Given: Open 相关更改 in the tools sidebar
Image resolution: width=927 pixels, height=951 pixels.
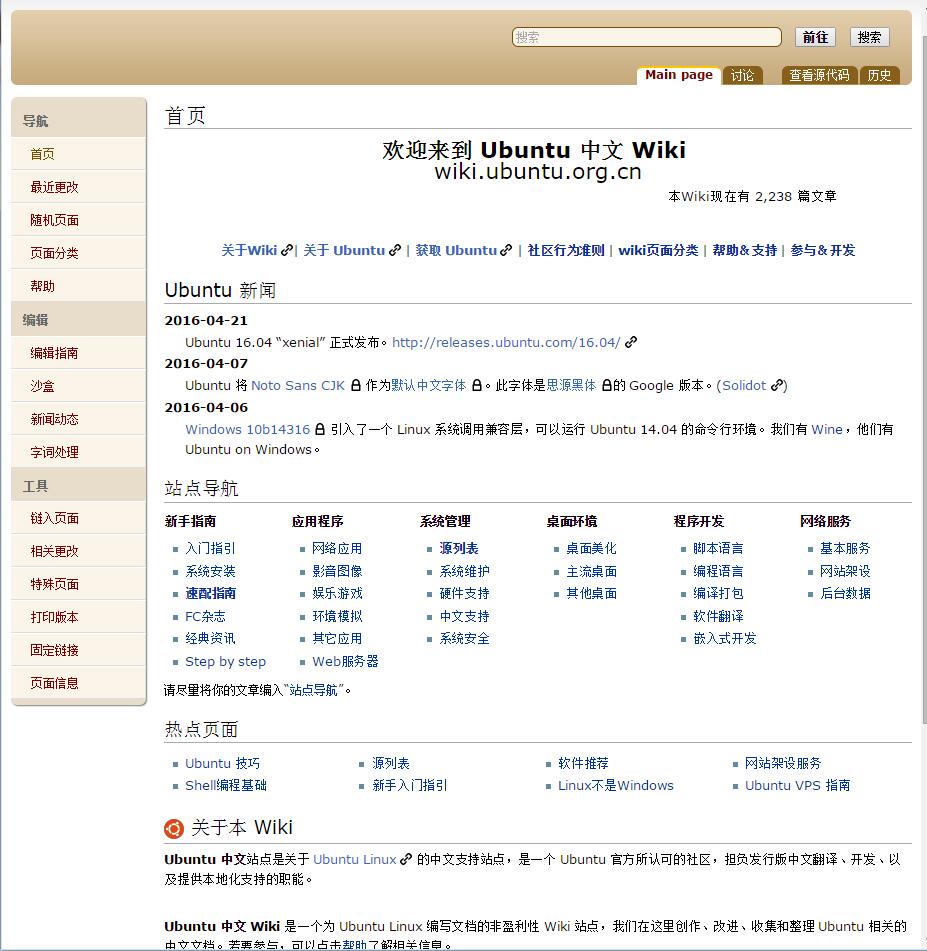Looking at the screenshot, I should point(55,551).
